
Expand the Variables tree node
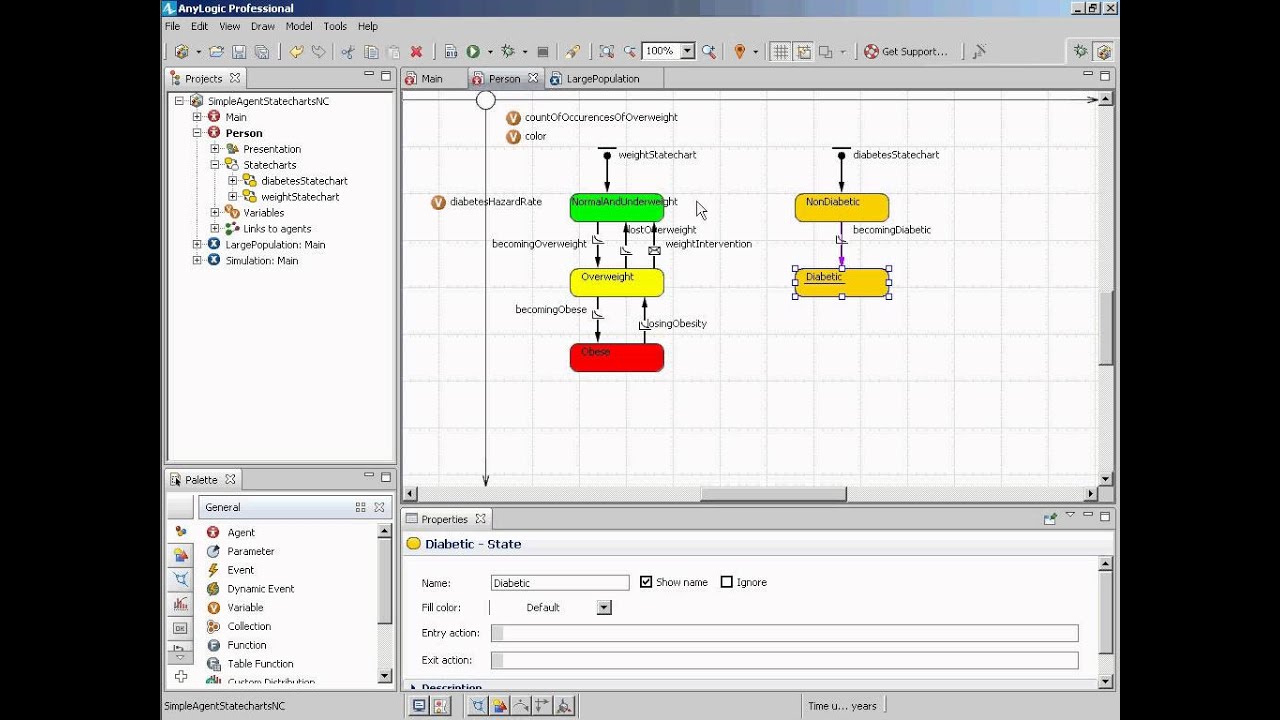click(215, 213)
